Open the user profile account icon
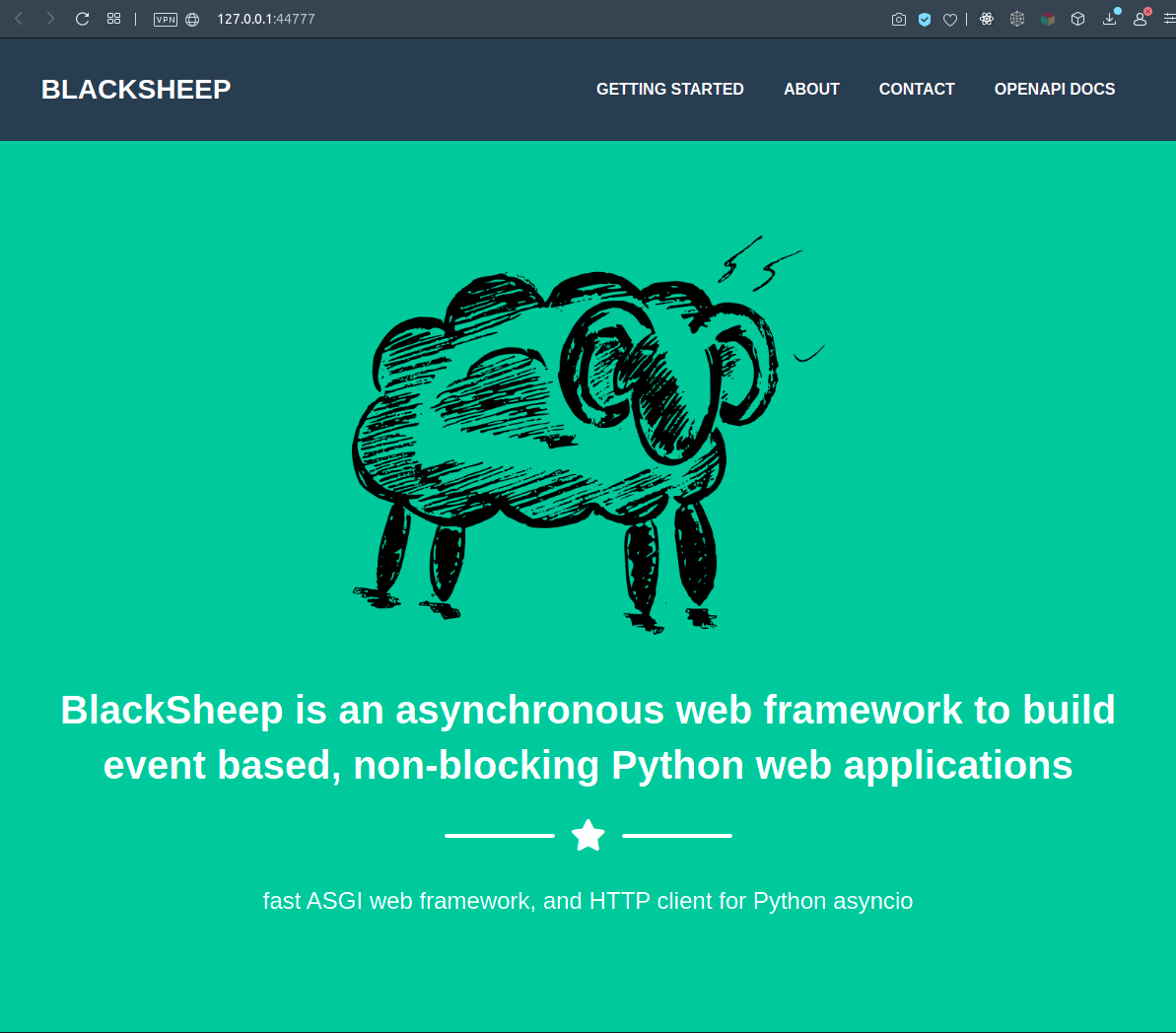This screenshot has width=1176, height=1033. [1140, 20]
